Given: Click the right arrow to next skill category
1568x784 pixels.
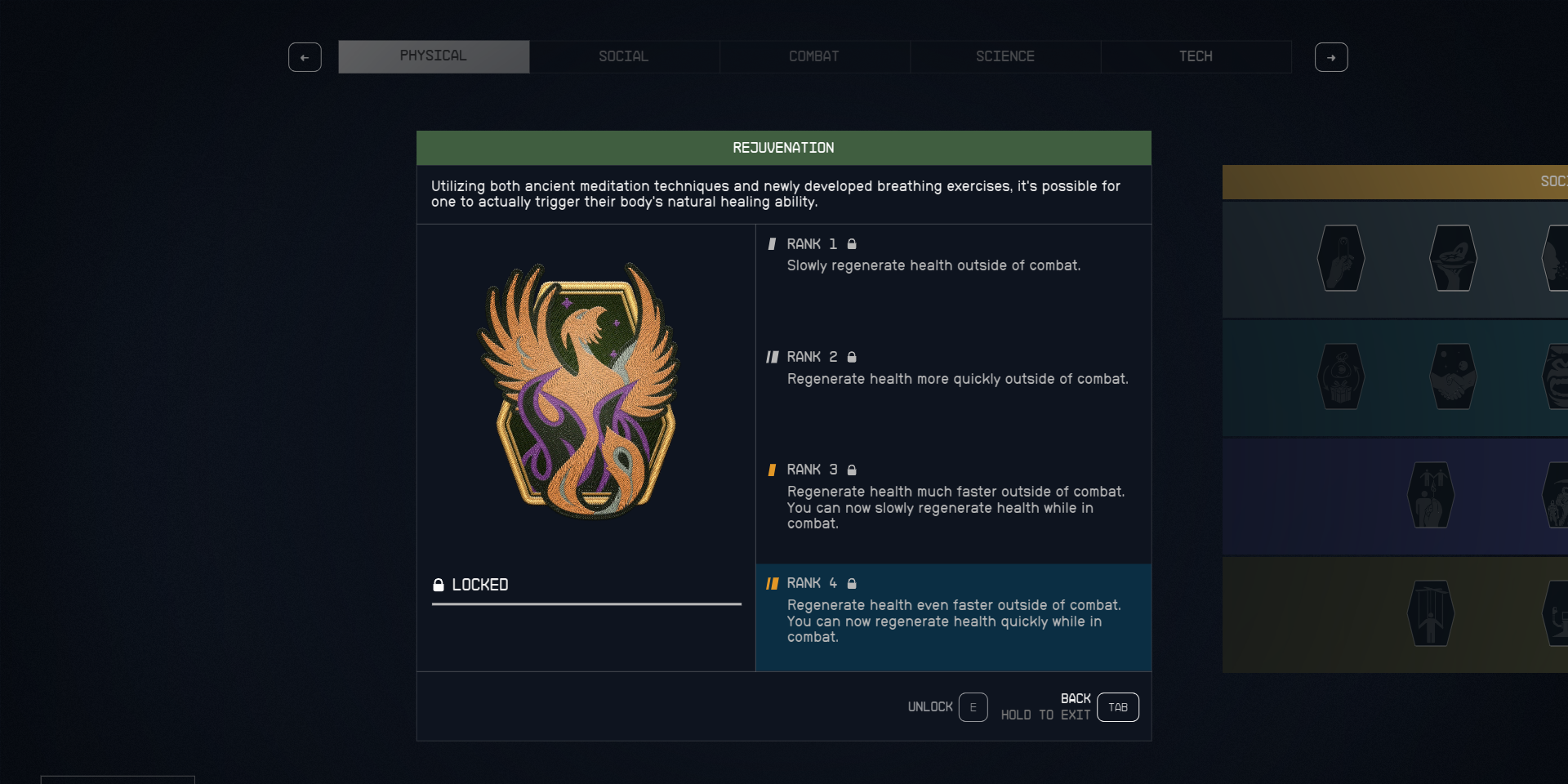Looking at the screenshot, I should pos(1331,57).
